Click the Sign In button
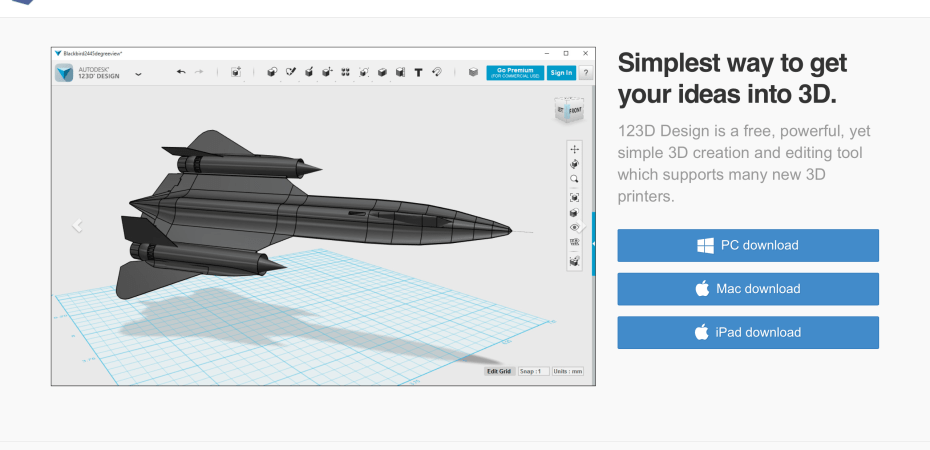 561,72
